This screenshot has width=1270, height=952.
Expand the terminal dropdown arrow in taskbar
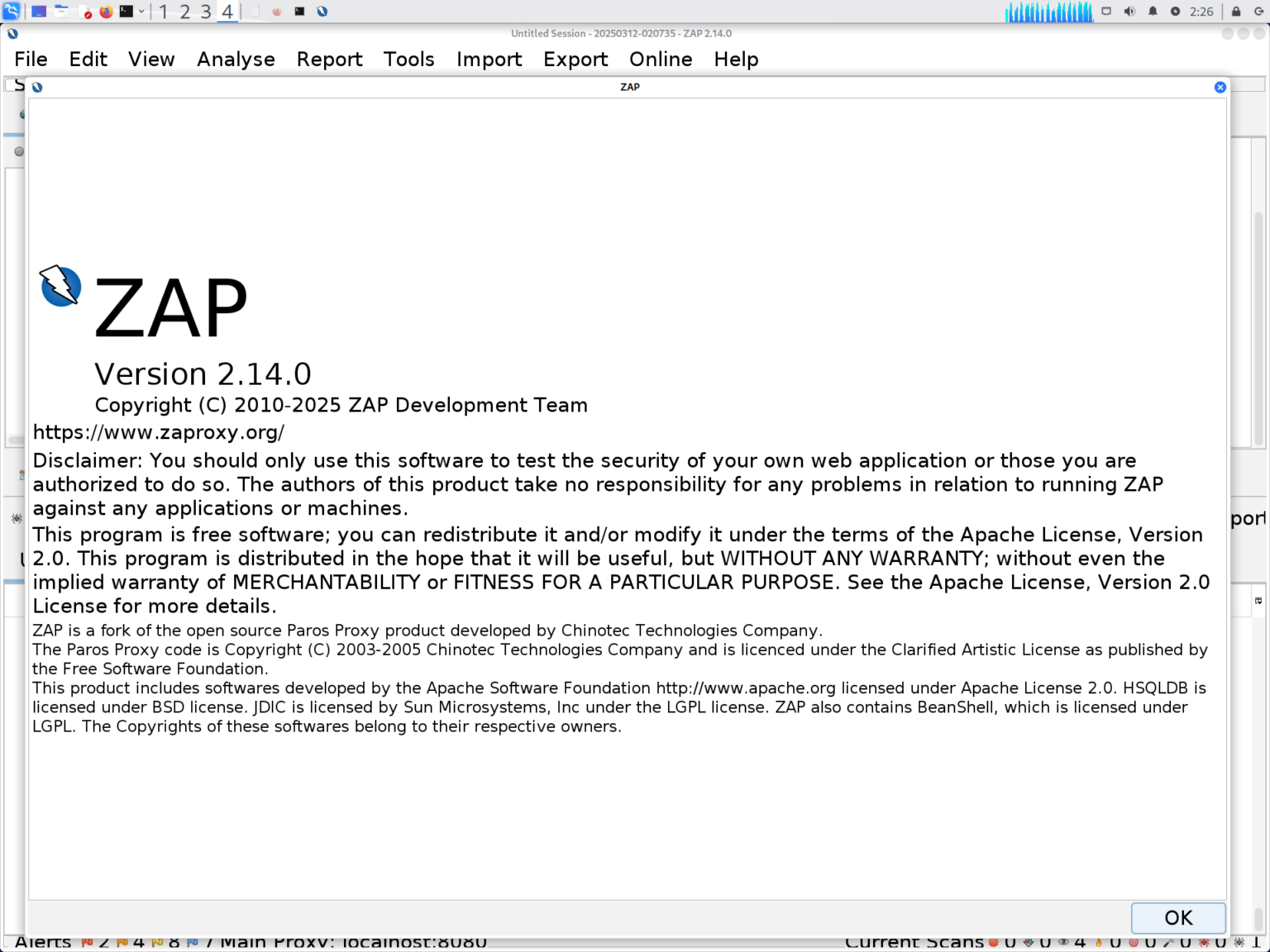pos(141,12)
